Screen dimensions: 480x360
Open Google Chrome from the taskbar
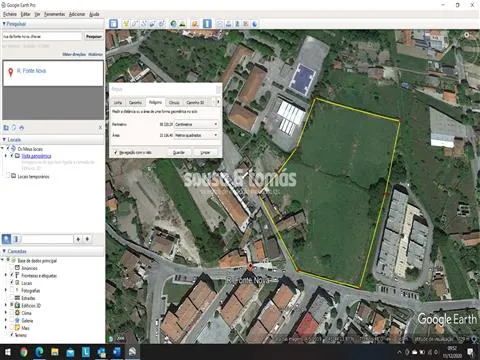point(23,352)
